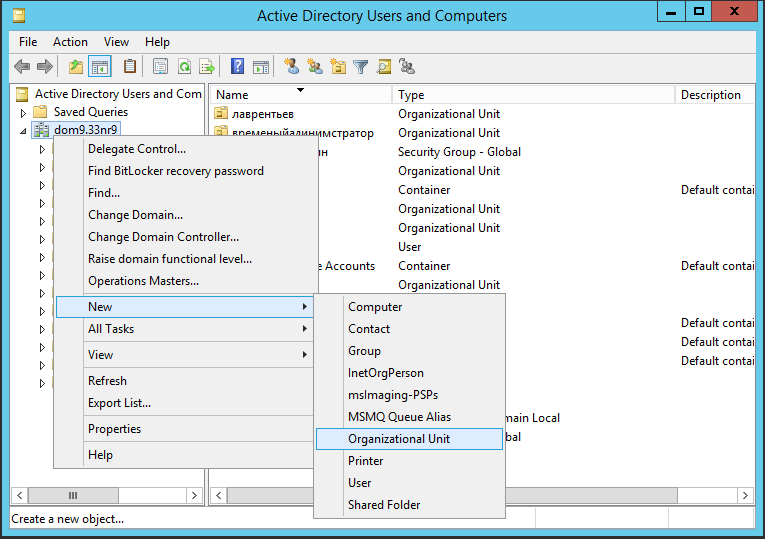The width and height of the screenshot is (765, 539).
Task: Click the Back arrow toolbar icon
Action: 22,66
